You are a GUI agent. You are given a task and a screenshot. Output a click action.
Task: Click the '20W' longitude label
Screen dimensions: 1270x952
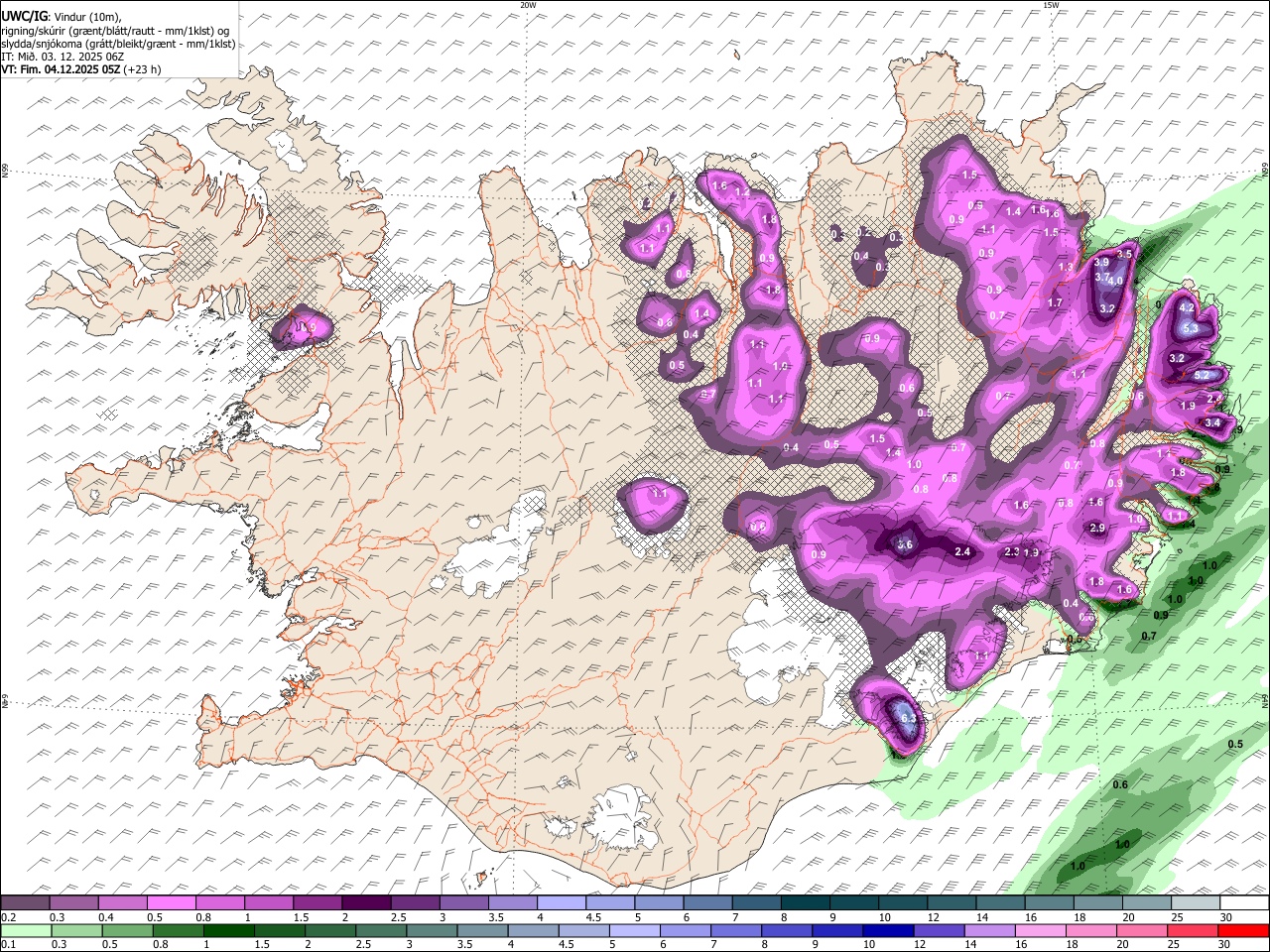[528, 5]
